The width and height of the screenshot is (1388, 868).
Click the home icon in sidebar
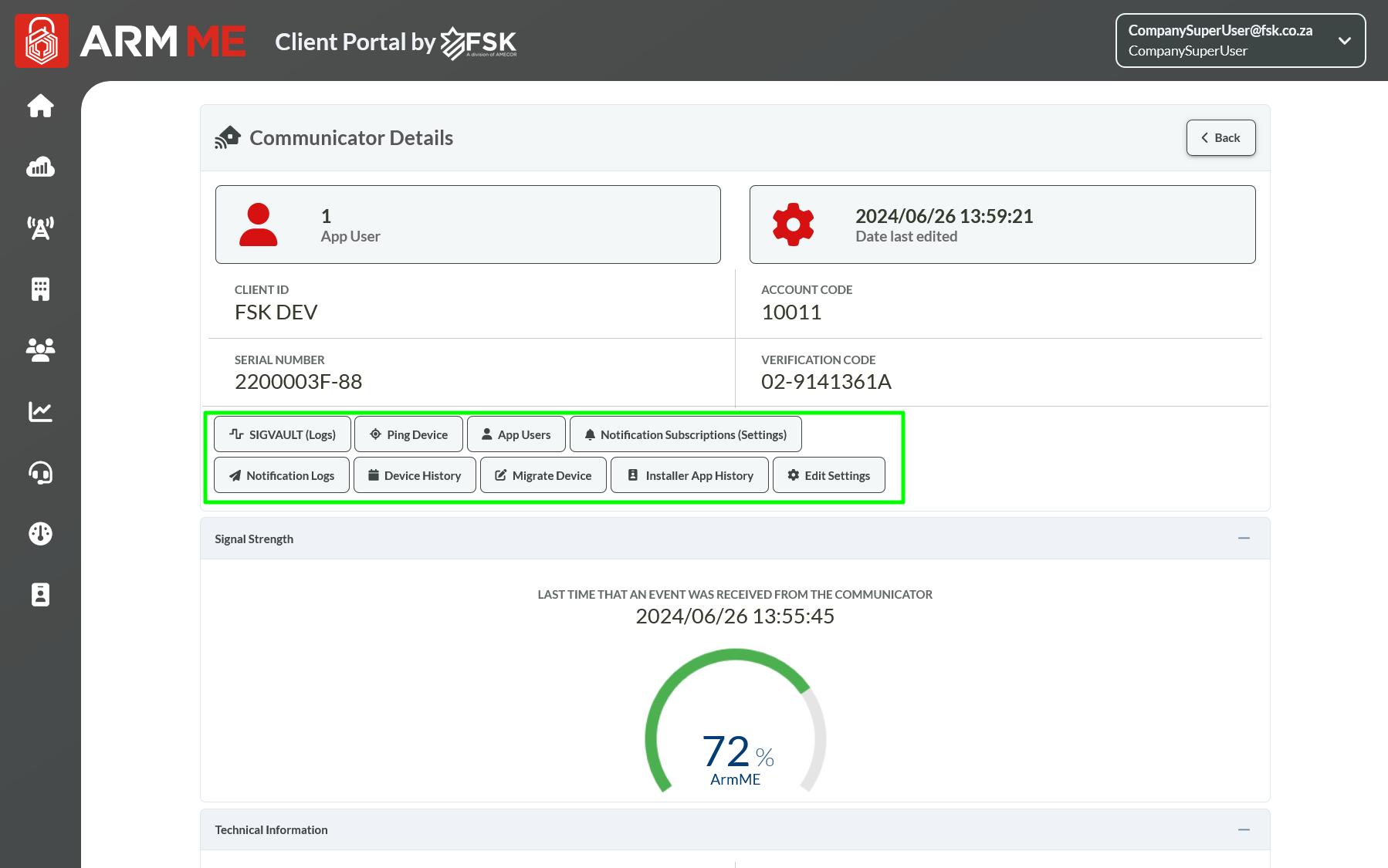point(40,106)
